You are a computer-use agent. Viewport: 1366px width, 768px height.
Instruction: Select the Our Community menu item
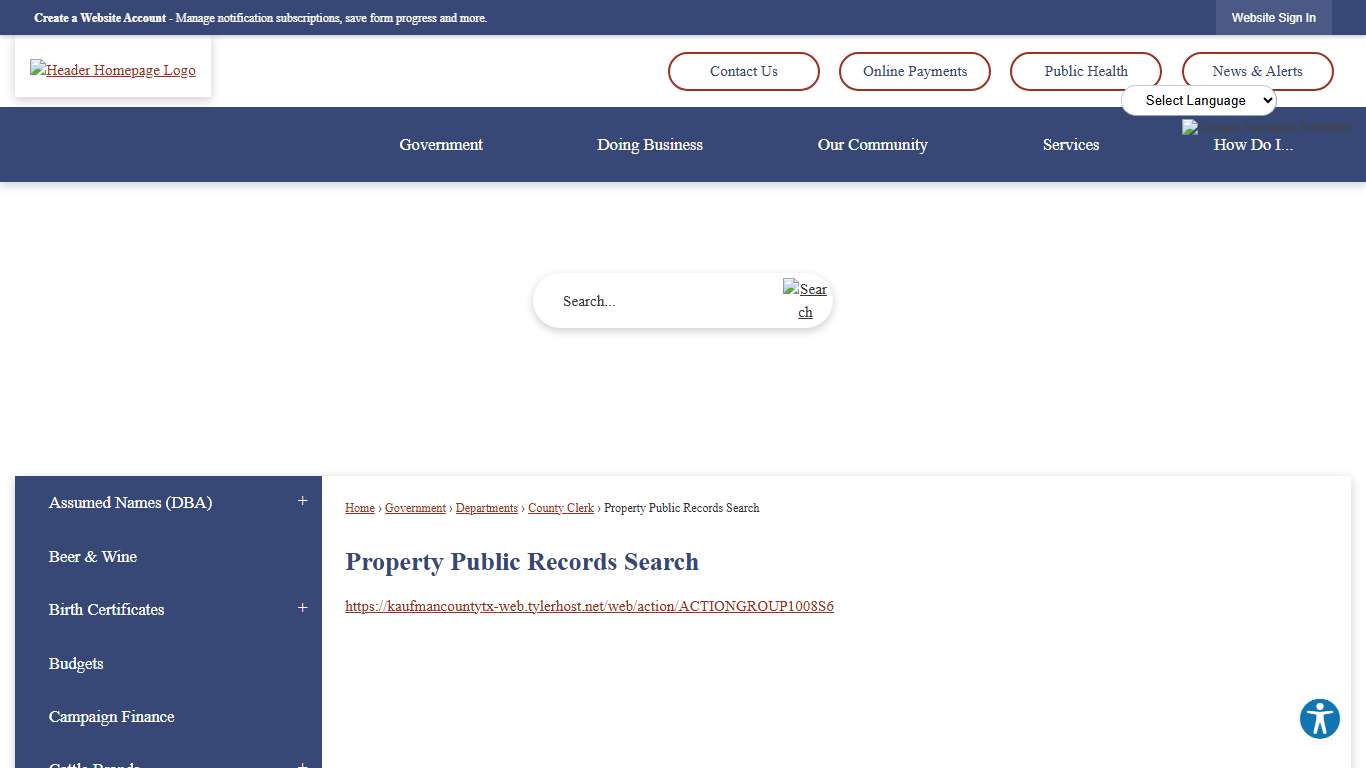pyautogui.click(x=872, y=145)
